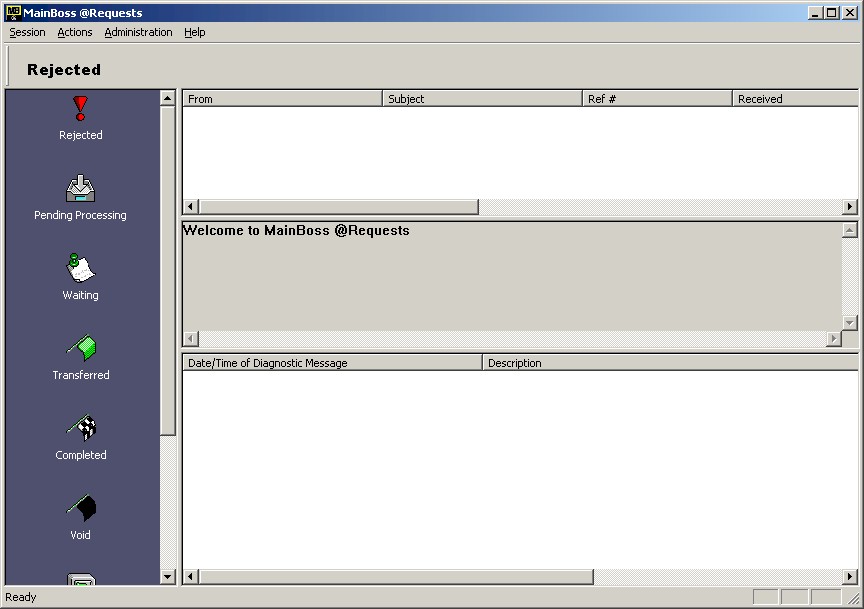Click the Pending Processing sidebar label
The height and width of the screenshot is (609, 864).
coord(80,215)
